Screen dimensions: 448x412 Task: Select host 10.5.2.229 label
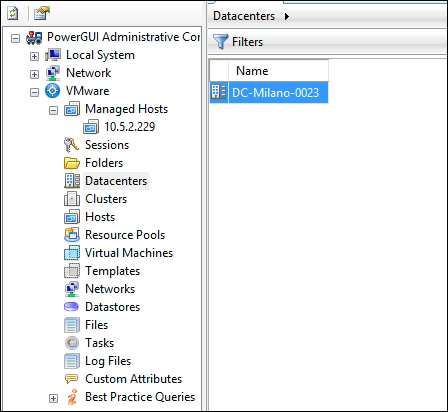point(130,127)
